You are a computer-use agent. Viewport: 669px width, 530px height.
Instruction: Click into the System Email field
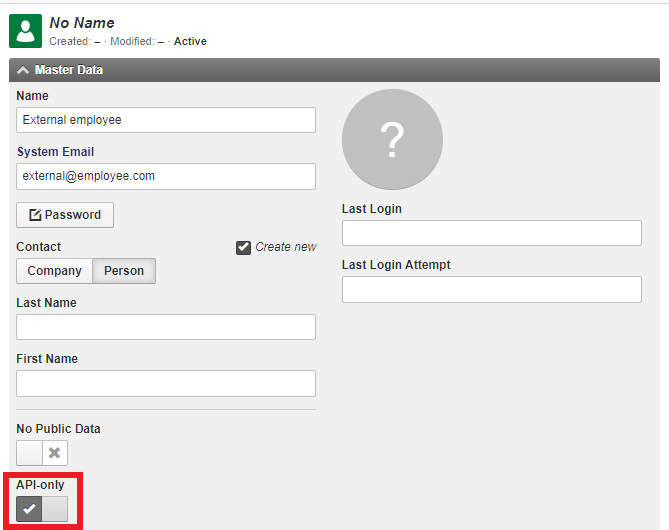coord(166,176)
